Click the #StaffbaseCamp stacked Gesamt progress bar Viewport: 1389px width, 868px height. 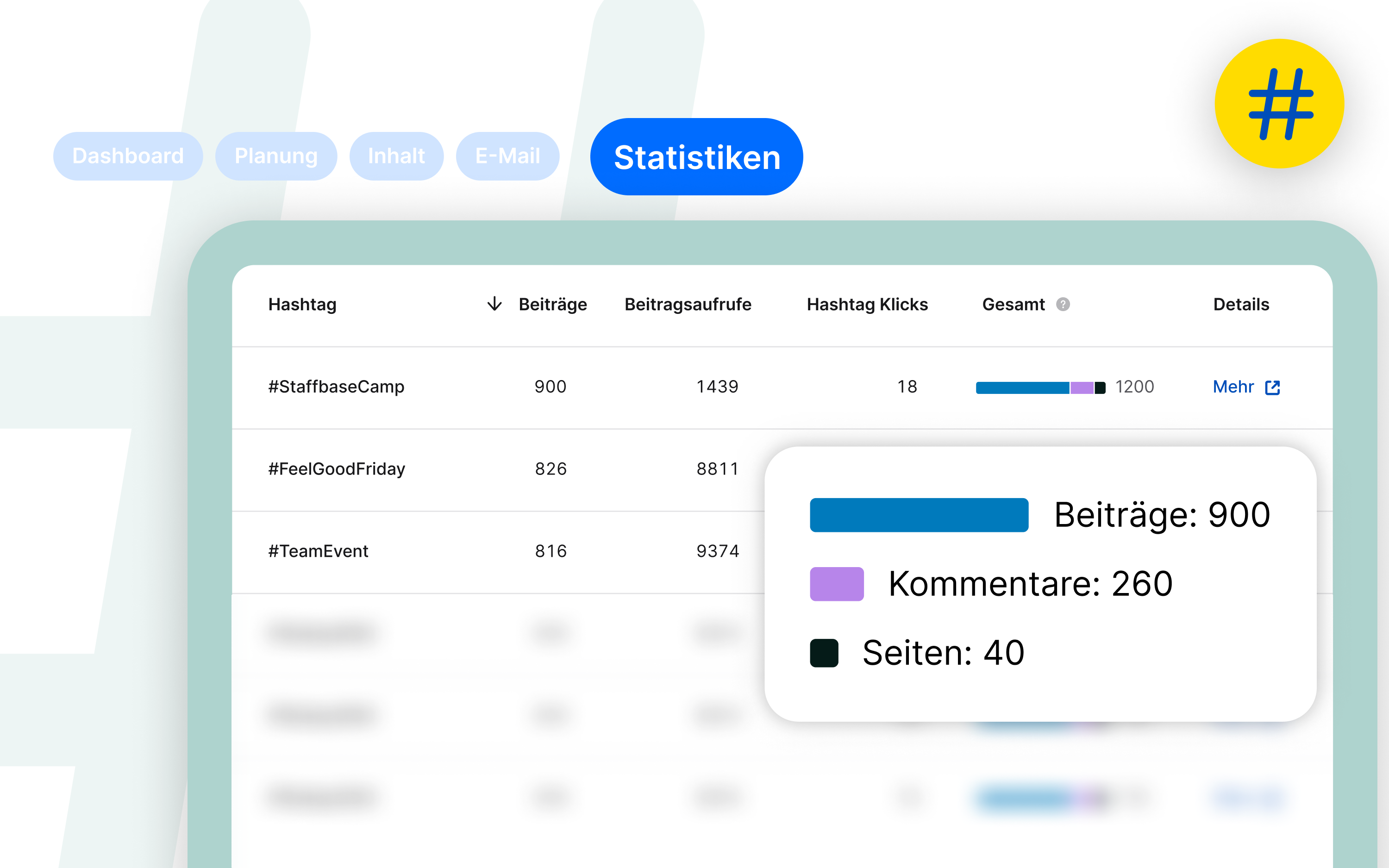1041,387
